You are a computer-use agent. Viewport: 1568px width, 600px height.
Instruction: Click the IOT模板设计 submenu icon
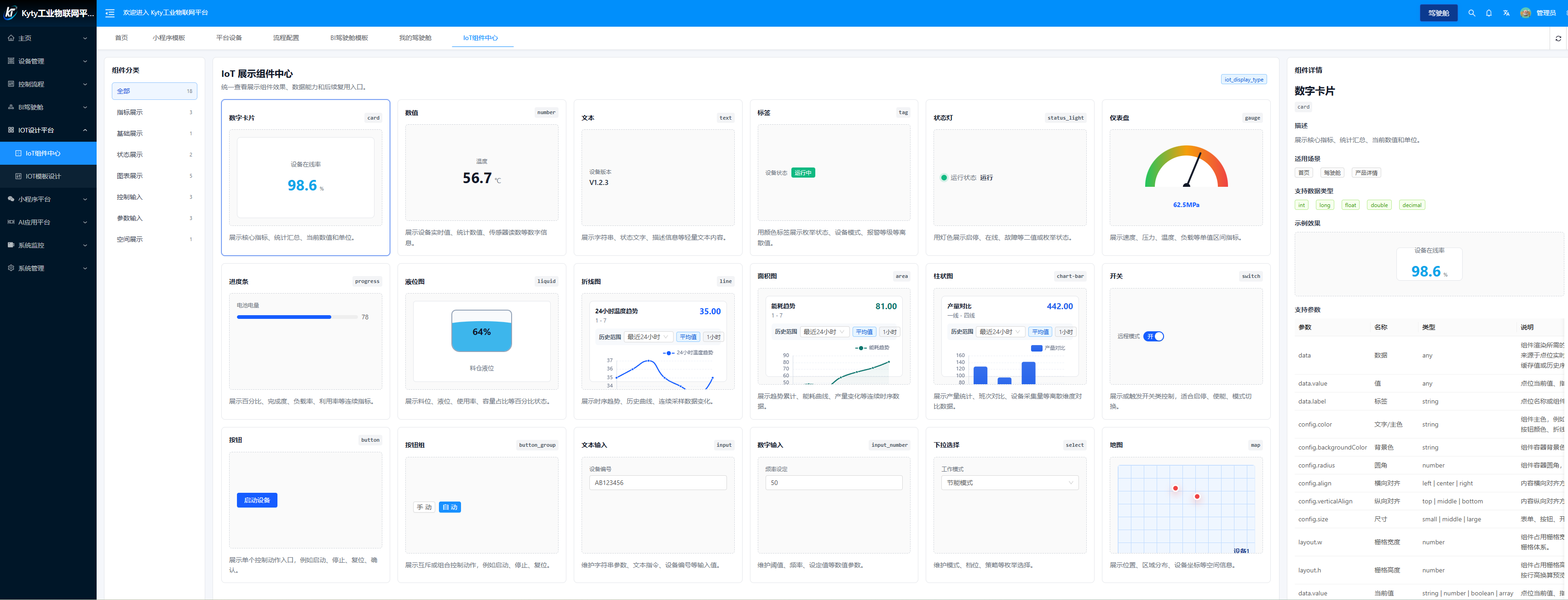tap(18, 177)
